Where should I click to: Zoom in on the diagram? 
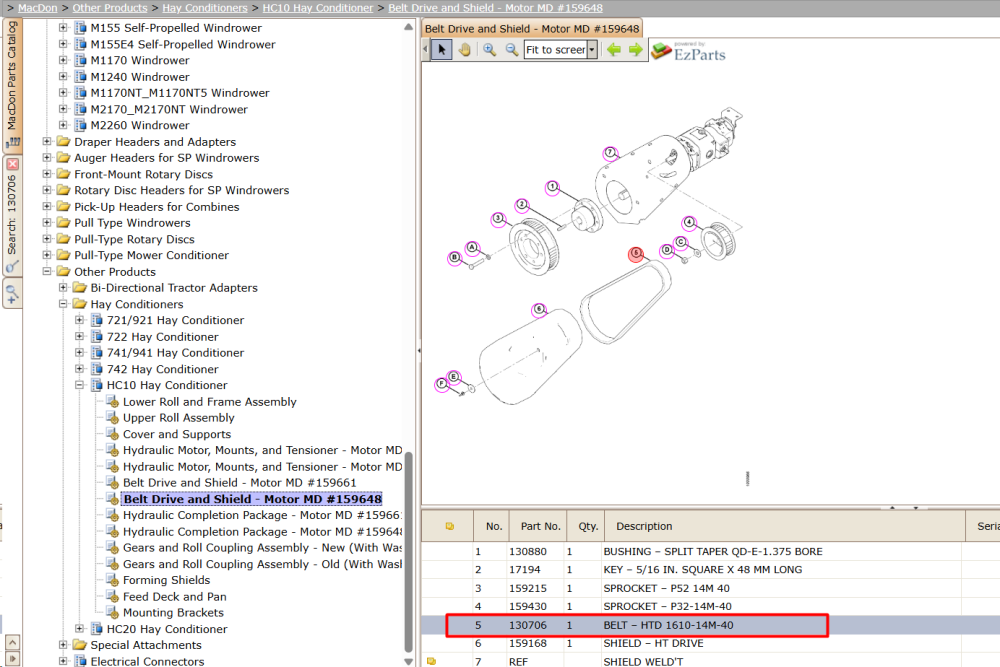pos(489,50)
